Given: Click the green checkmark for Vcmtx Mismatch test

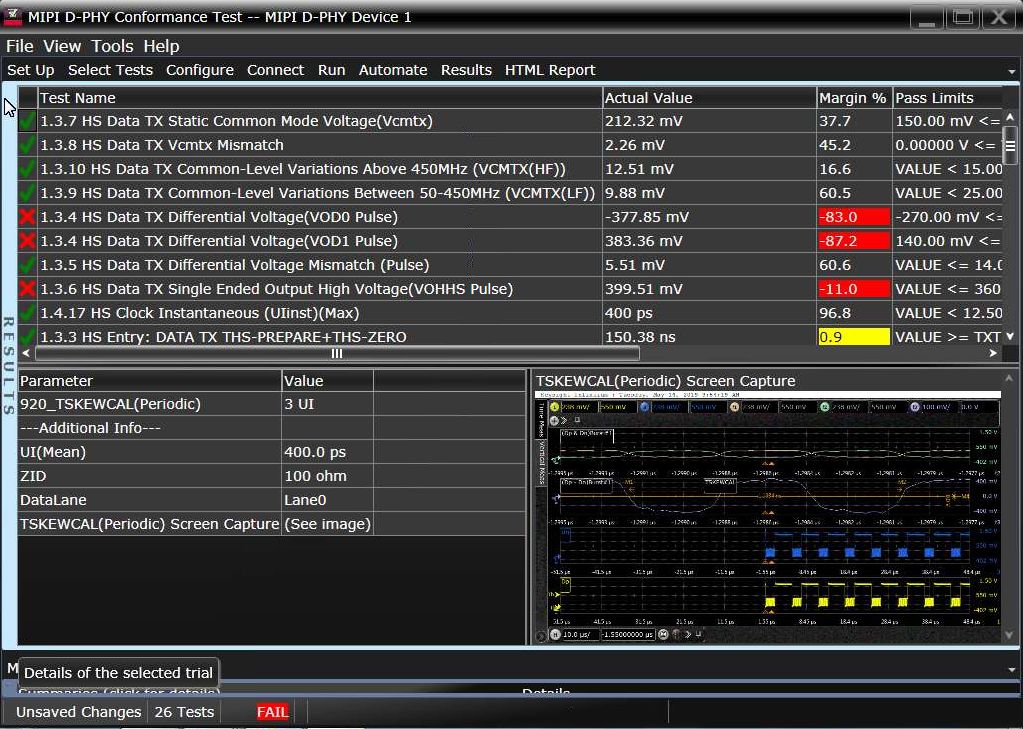Looking at the screenshot, I should 27,145.
